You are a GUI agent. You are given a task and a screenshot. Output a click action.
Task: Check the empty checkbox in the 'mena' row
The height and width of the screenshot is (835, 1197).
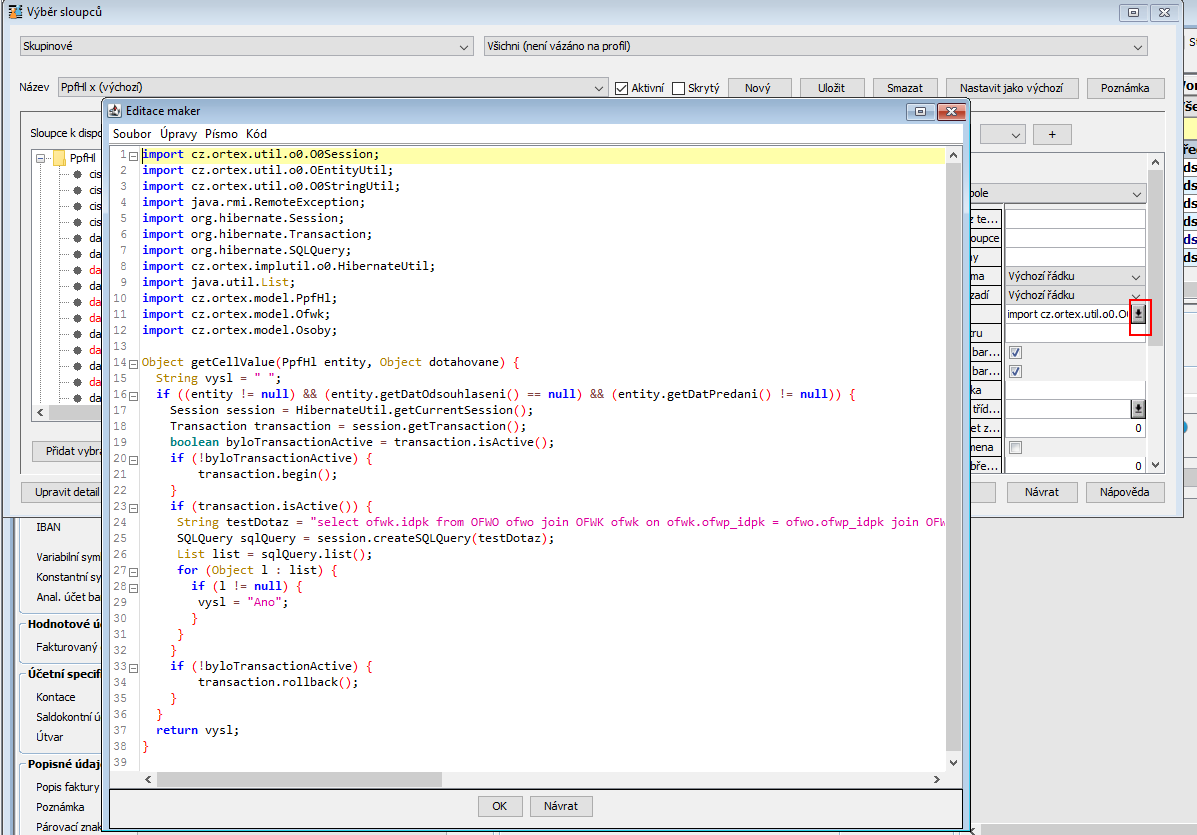1015,447
